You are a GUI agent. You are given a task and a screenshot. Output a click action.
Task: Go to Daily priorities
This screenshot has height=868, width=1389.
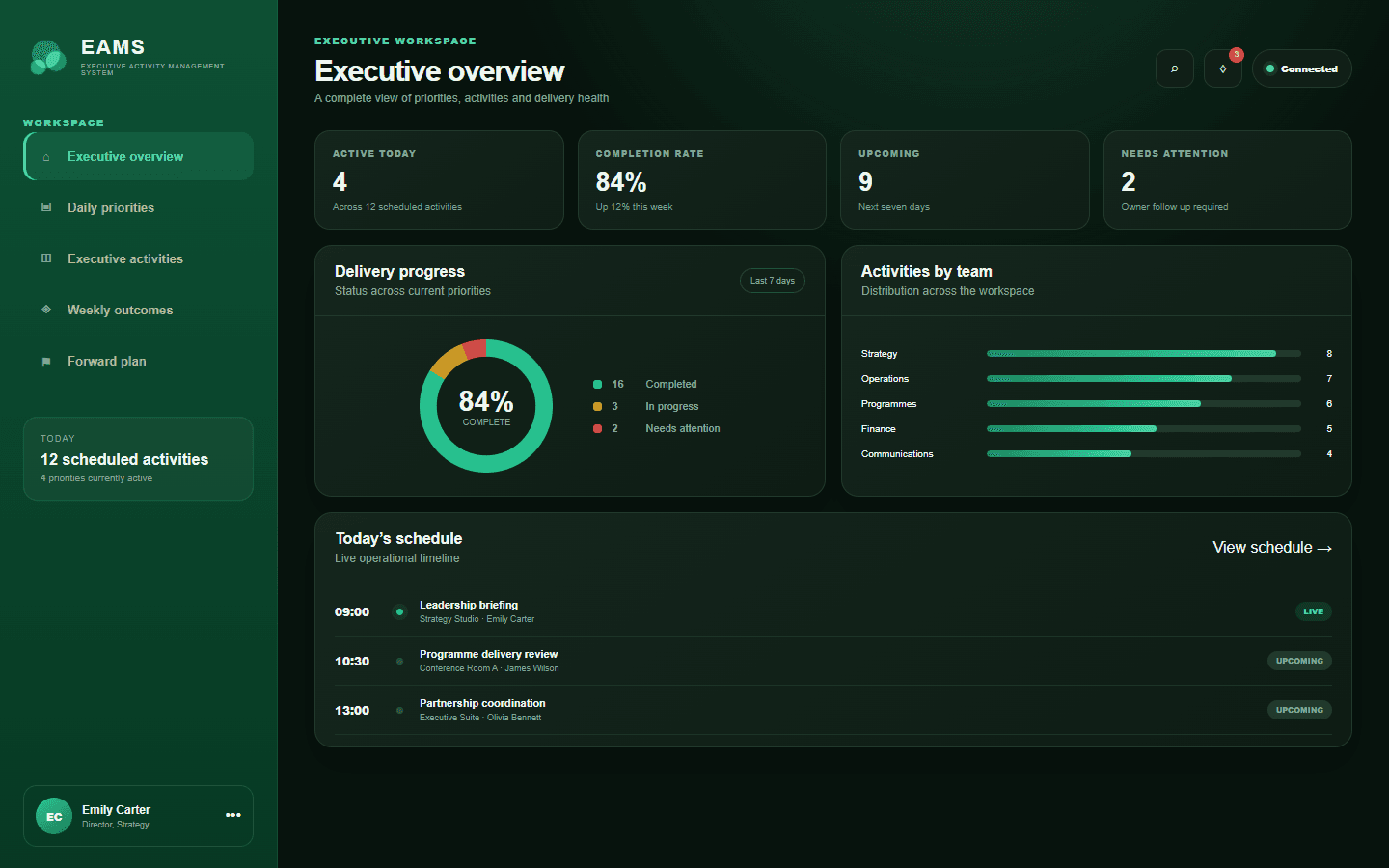(x=139, y=207)
